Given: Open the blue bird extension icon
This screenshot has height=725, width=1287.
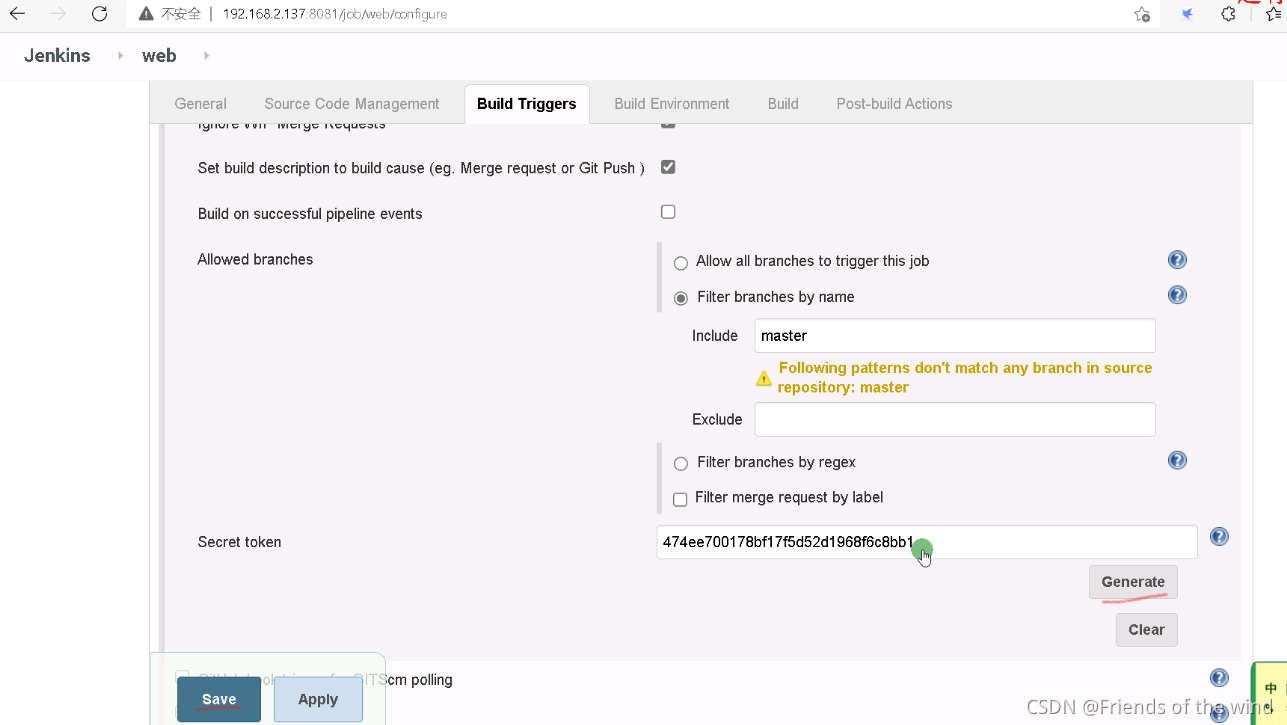Looking at the screenshot, I should (x=1187, y=14).
